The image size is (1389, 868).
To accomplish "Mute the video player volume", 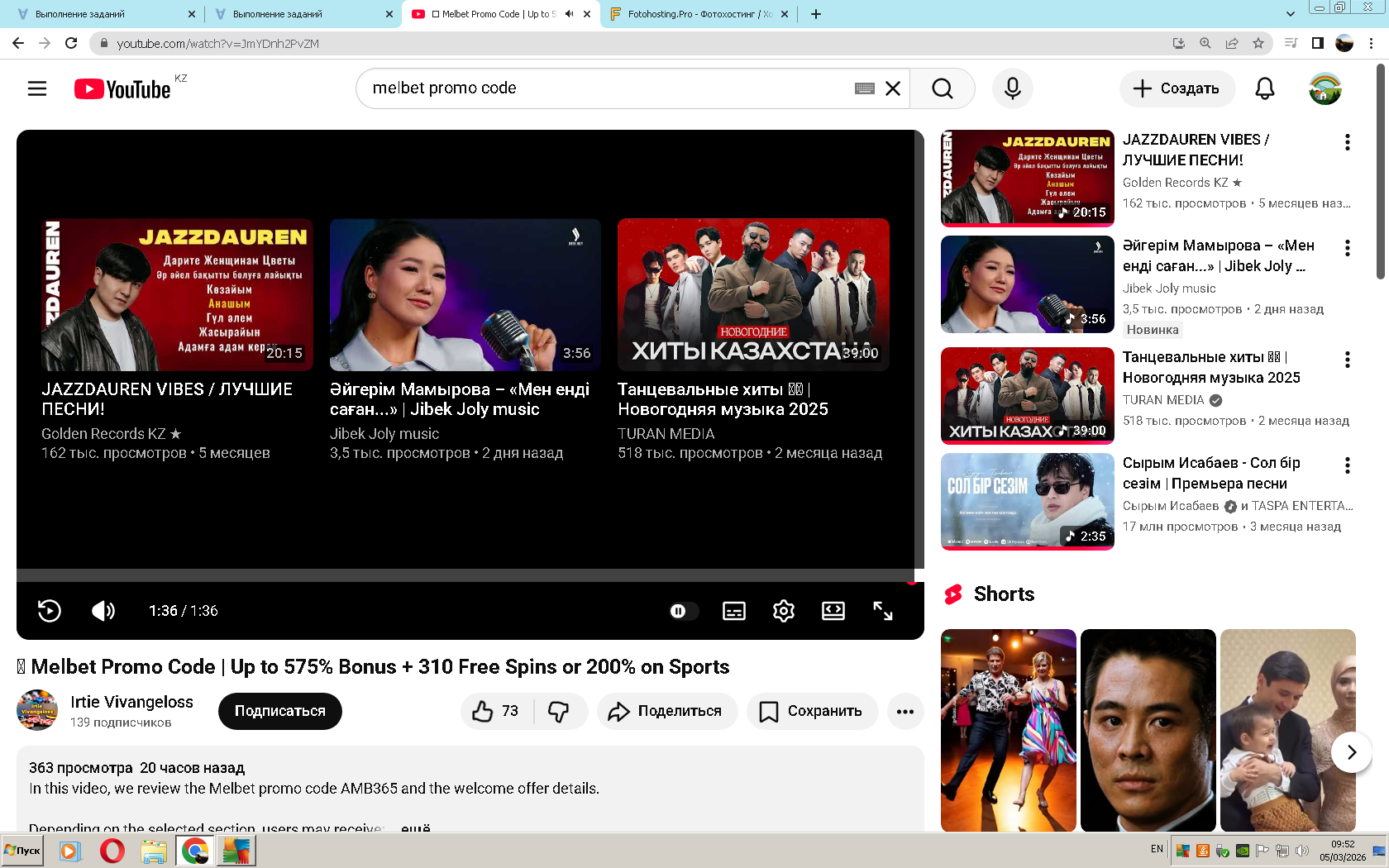I will pos(103,611).
